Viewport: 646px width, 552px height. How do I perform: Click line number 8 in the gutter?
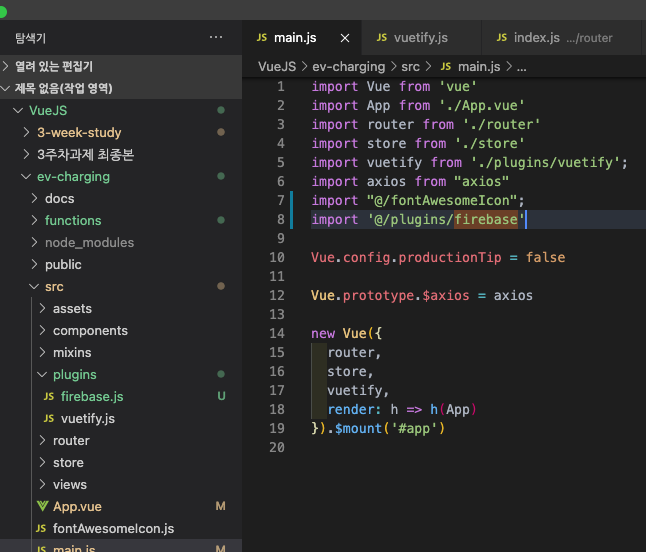(281, 220)
